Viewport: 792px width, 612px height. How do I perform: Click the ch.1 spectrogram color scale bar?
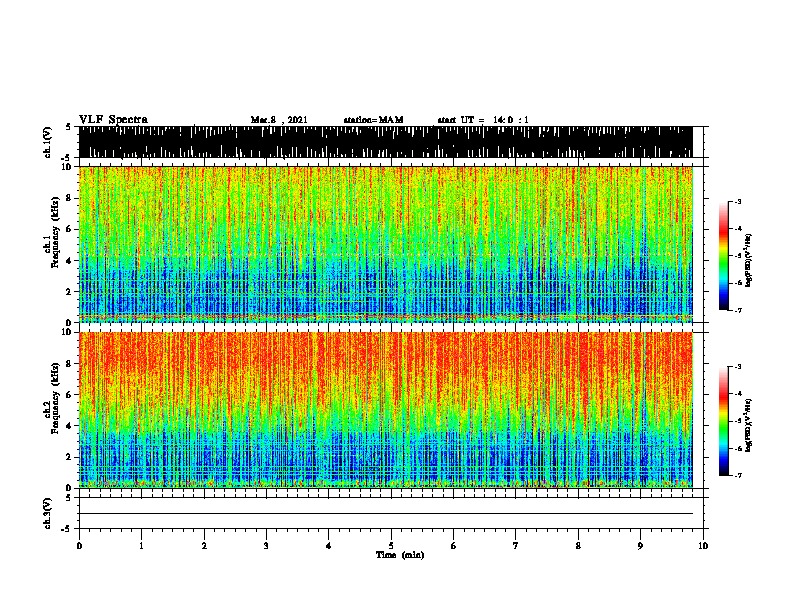[x=724, y=256]
